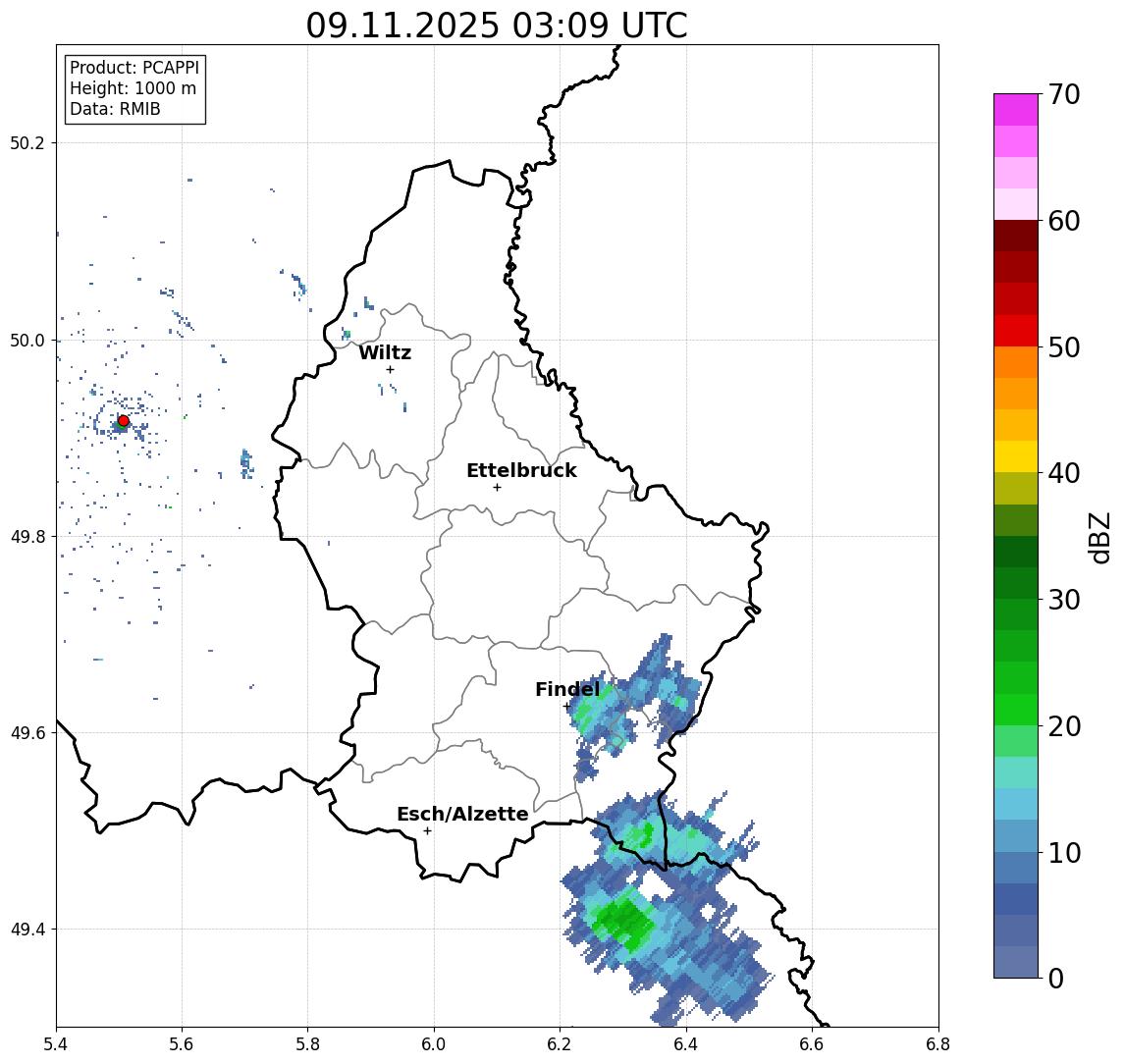Image resolution: width=1124 pixels, height=1064 pixels.
Task: Click the cross marker below Findel
Action: point(566,707)
